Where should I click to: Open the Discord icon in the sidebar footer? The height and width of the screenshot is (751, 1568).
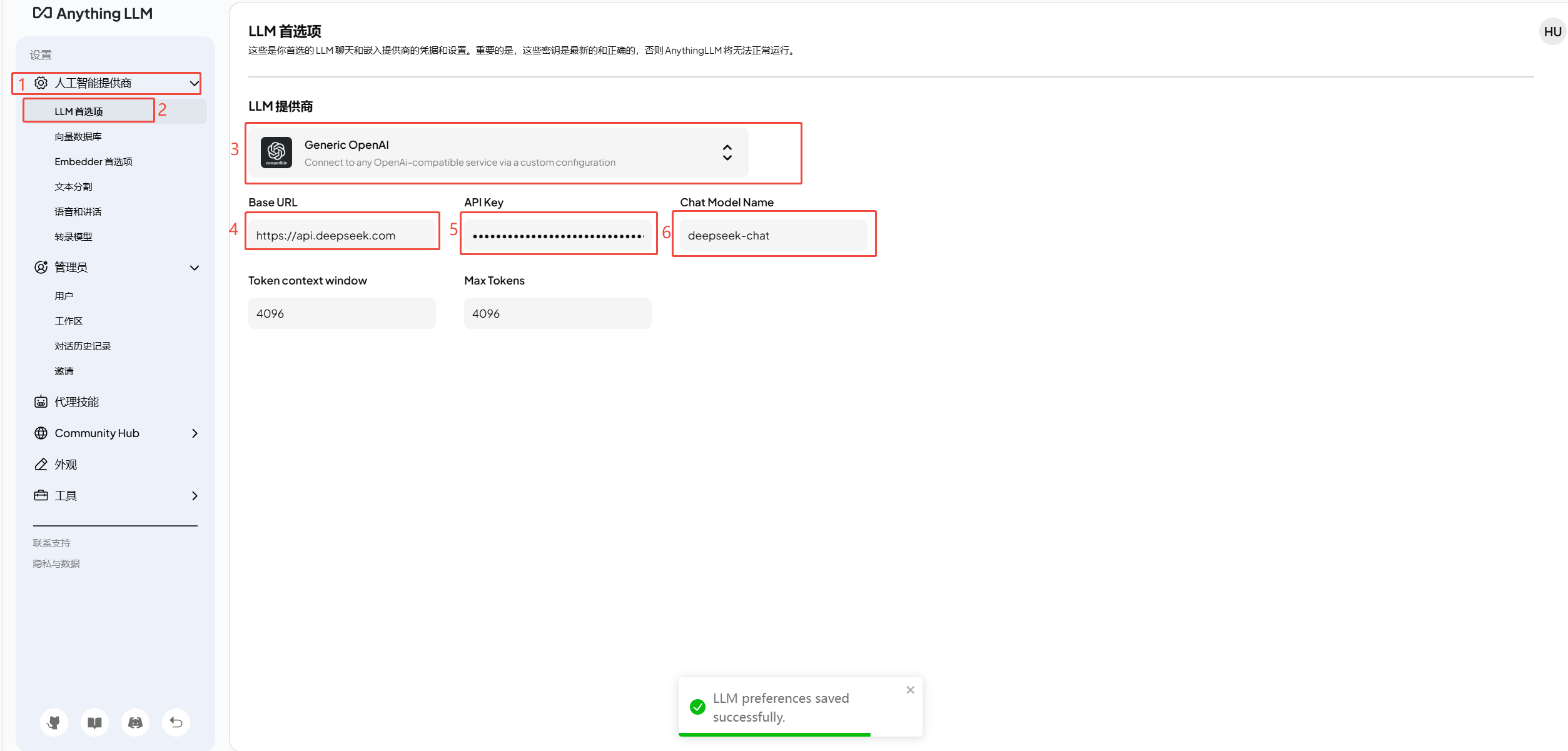(x=135, y=722)
